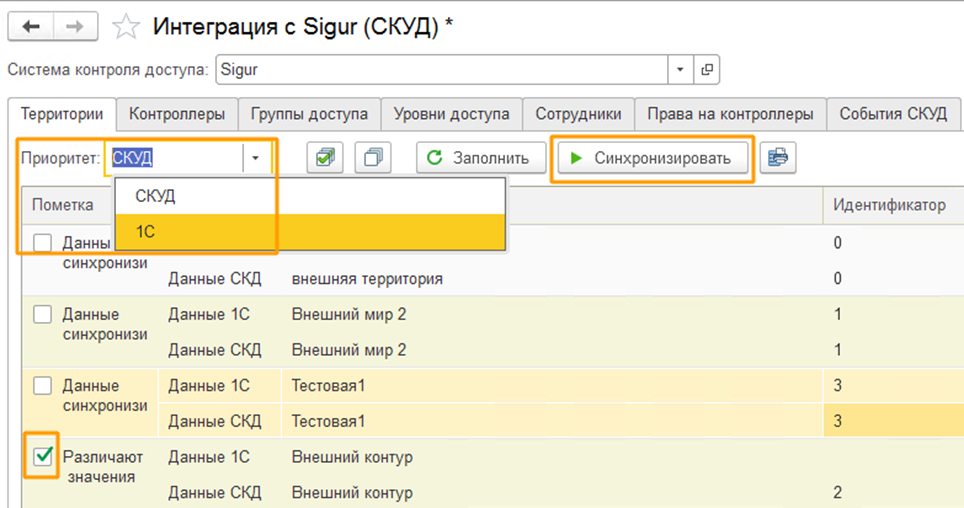Switch to the Контроллеры tab
964x508 pixels.
pos(177,114)
